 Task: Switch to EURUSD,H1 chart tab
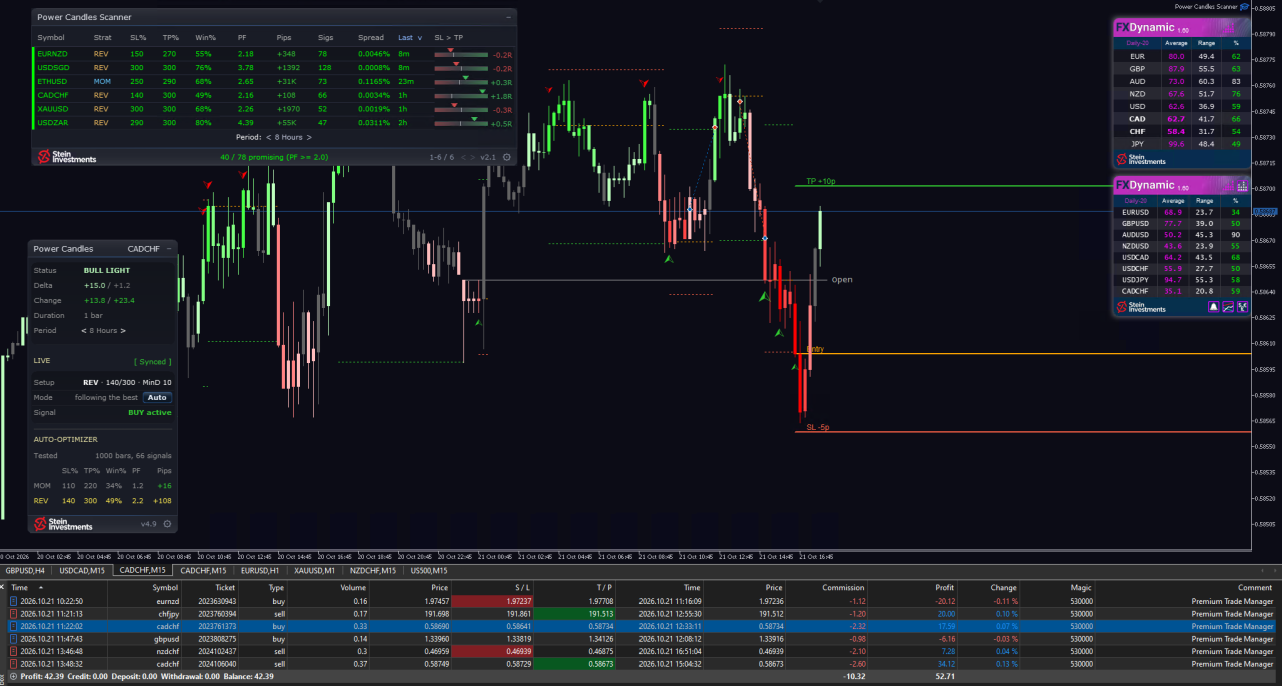pyautogui.click(x=259, y=571)
